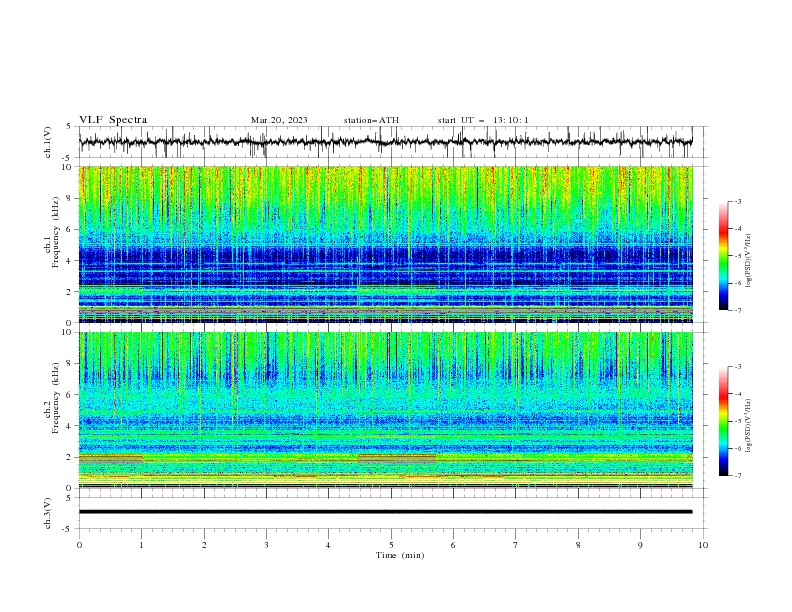The width and height of the screenshot is (792, 612).
Task: Click time axis tick label "4"
Action: coord(328,545)
